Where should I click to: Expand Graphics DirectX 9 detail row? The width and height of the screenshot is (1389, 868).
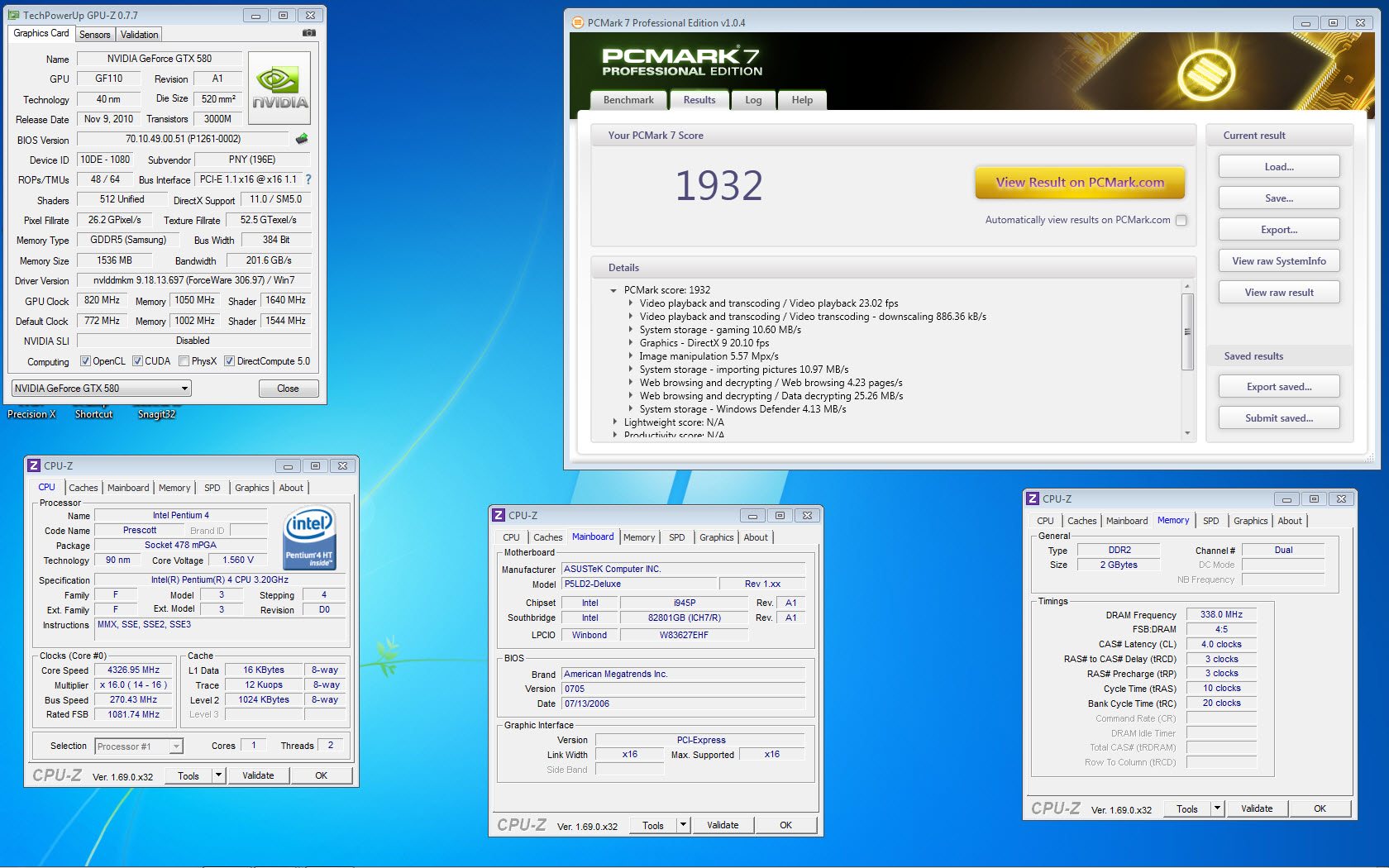(630, 343)
